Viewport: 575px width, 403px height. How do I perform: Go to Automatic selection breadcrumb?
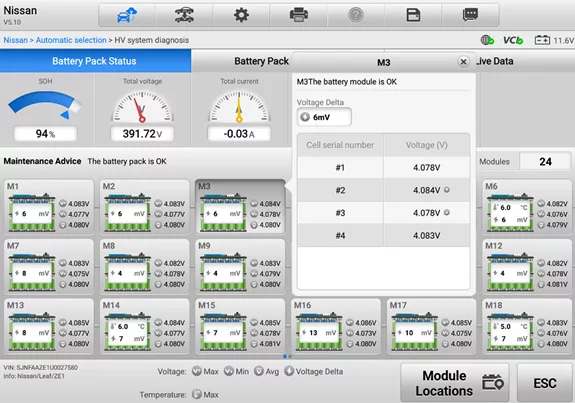point(71,40)
